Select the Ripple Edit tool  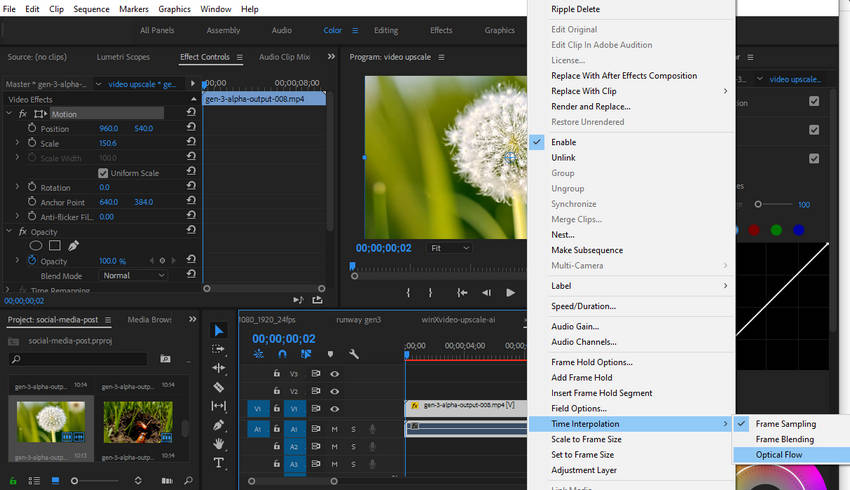tap(218, 368)
